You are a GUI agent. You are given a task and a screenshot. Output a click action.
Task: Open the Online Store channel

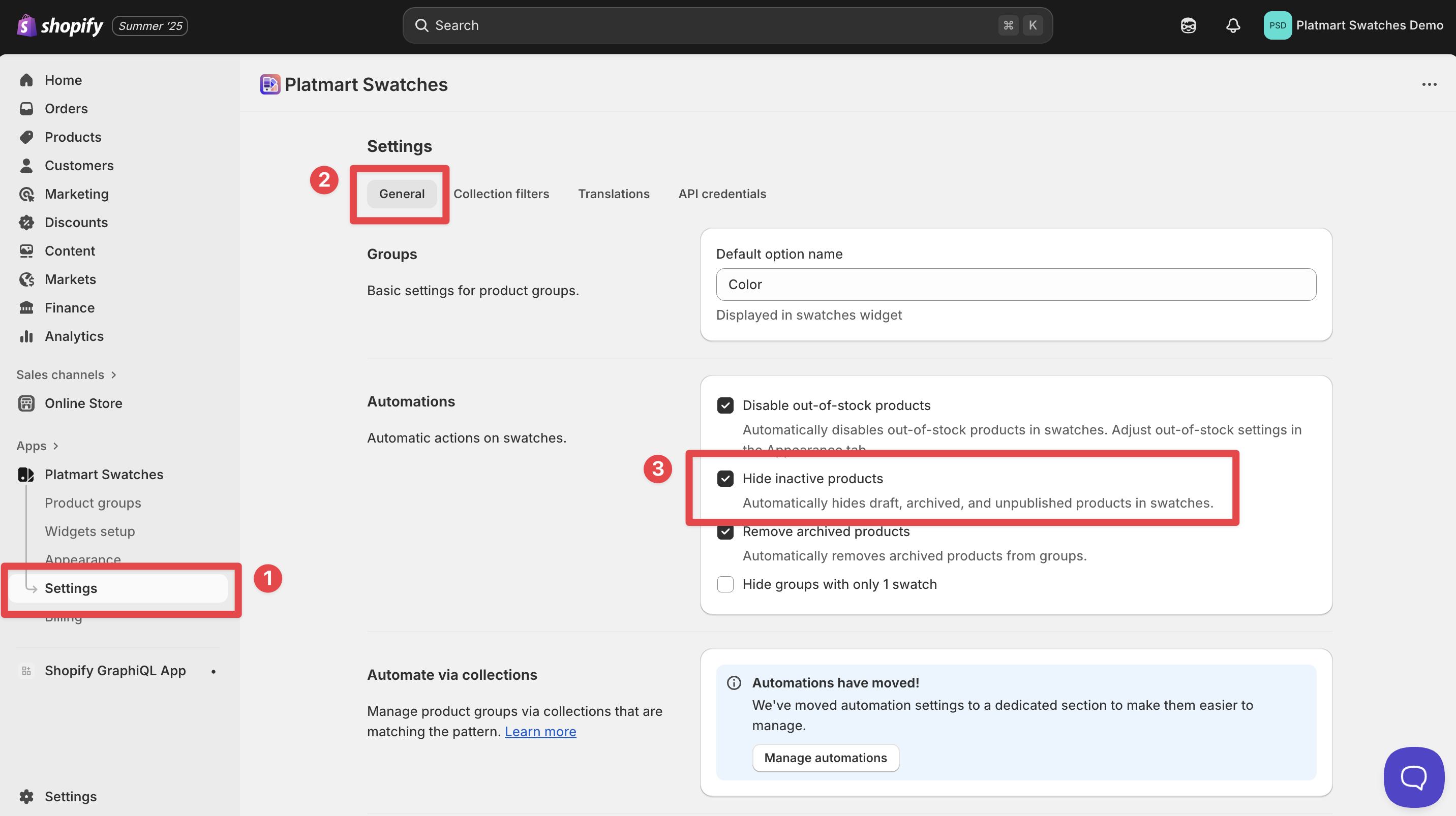pyautogui.click(x=83, y=403)
